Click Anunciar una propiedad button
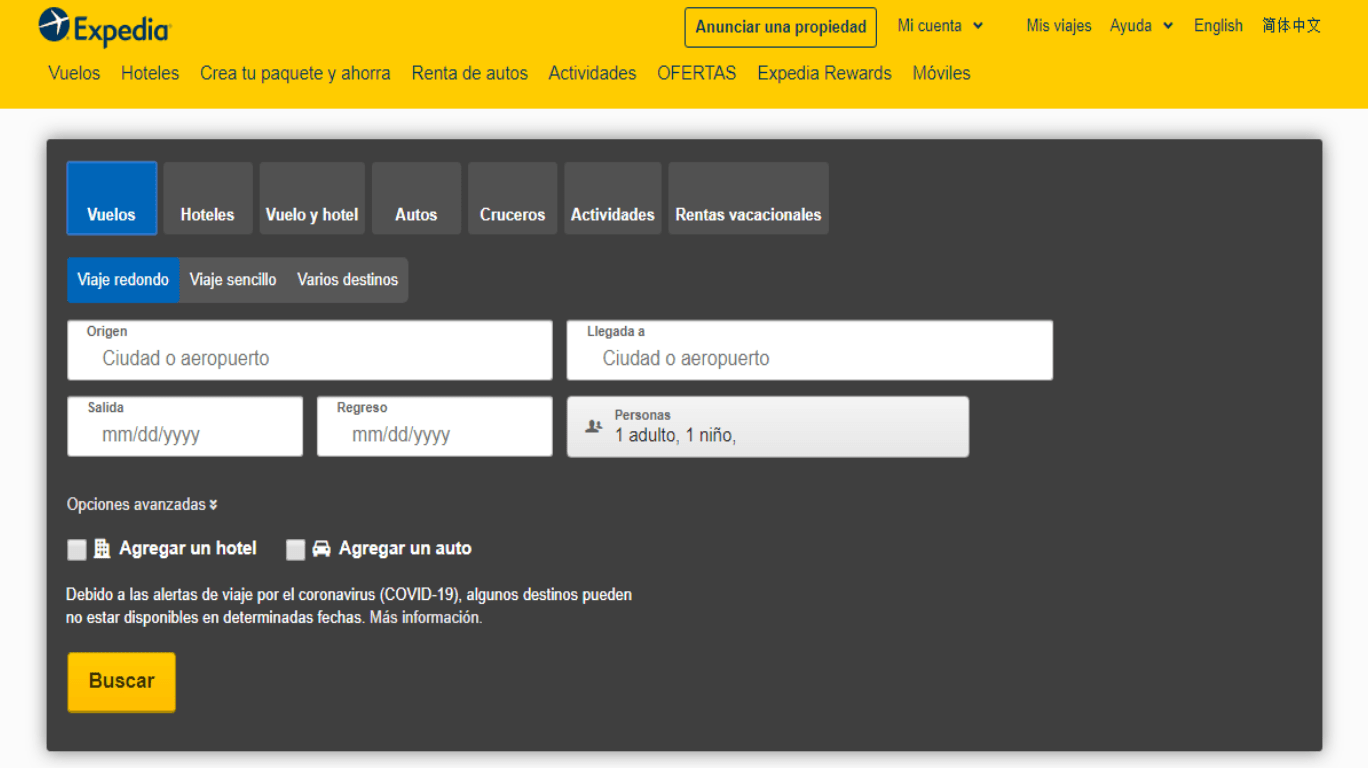 tap(781, 27)
